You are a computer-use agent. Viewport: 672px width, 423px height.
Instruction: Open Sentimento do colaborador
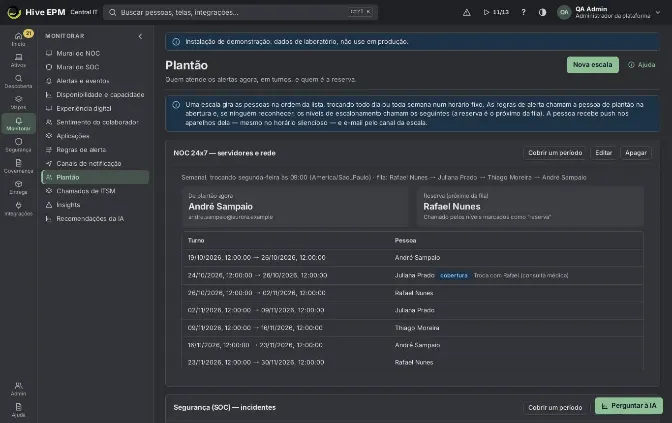[95, 122]
